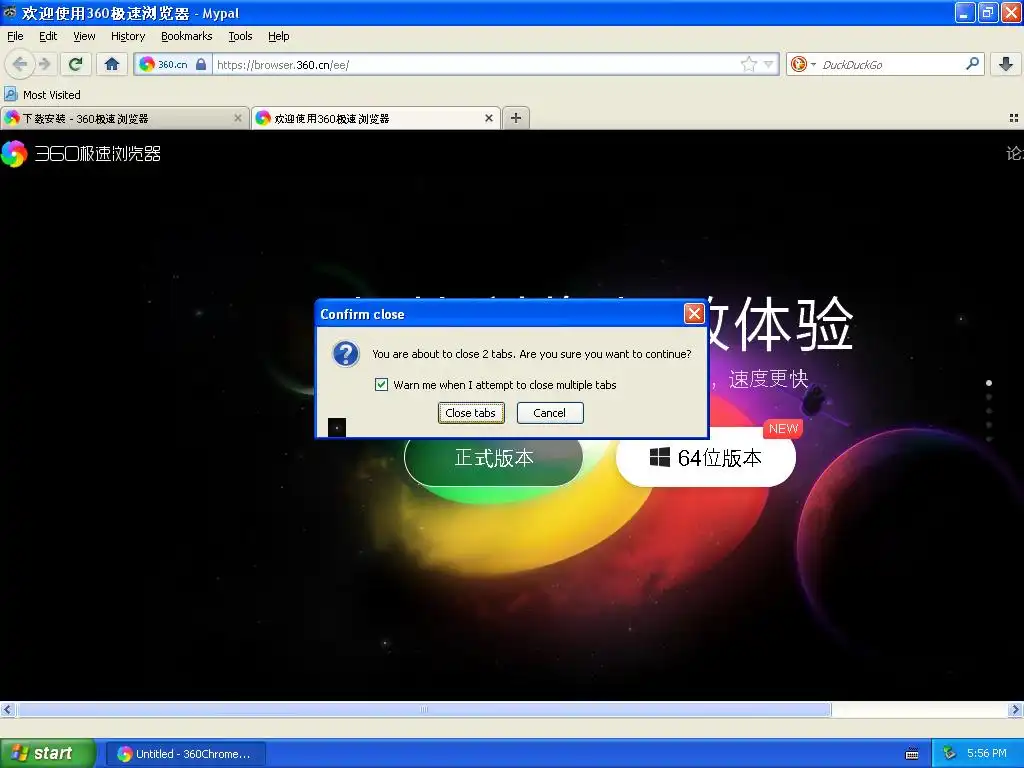
Task: Click the Forward navigation arrow
Action: tap(44, 64)
